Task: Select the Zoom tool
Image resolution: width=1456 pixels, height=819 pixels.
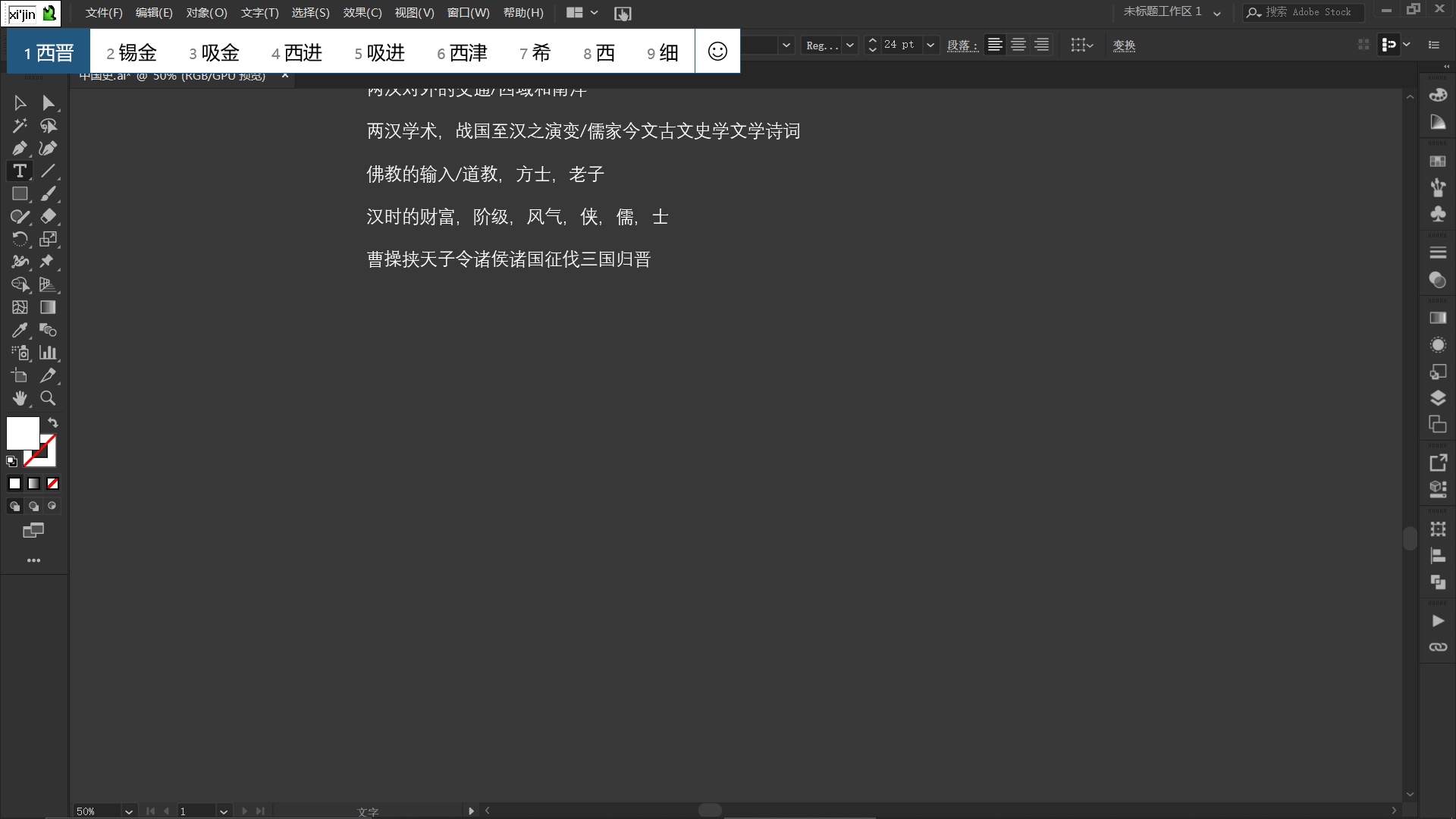Action: 48,398
